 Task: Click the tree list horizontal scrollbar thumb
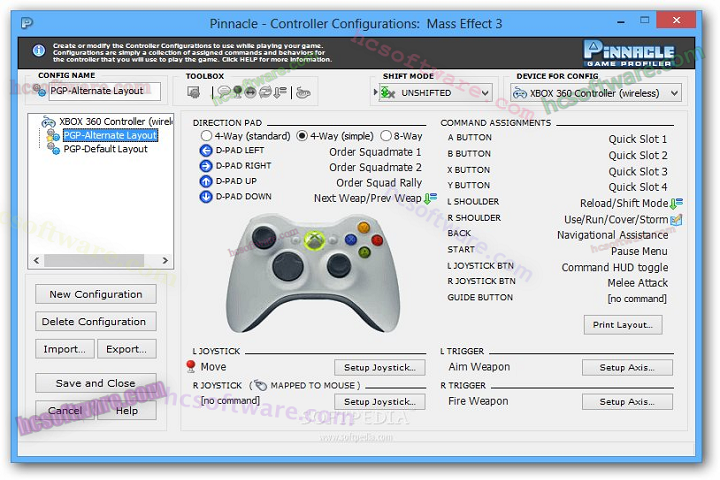(94, 260)
